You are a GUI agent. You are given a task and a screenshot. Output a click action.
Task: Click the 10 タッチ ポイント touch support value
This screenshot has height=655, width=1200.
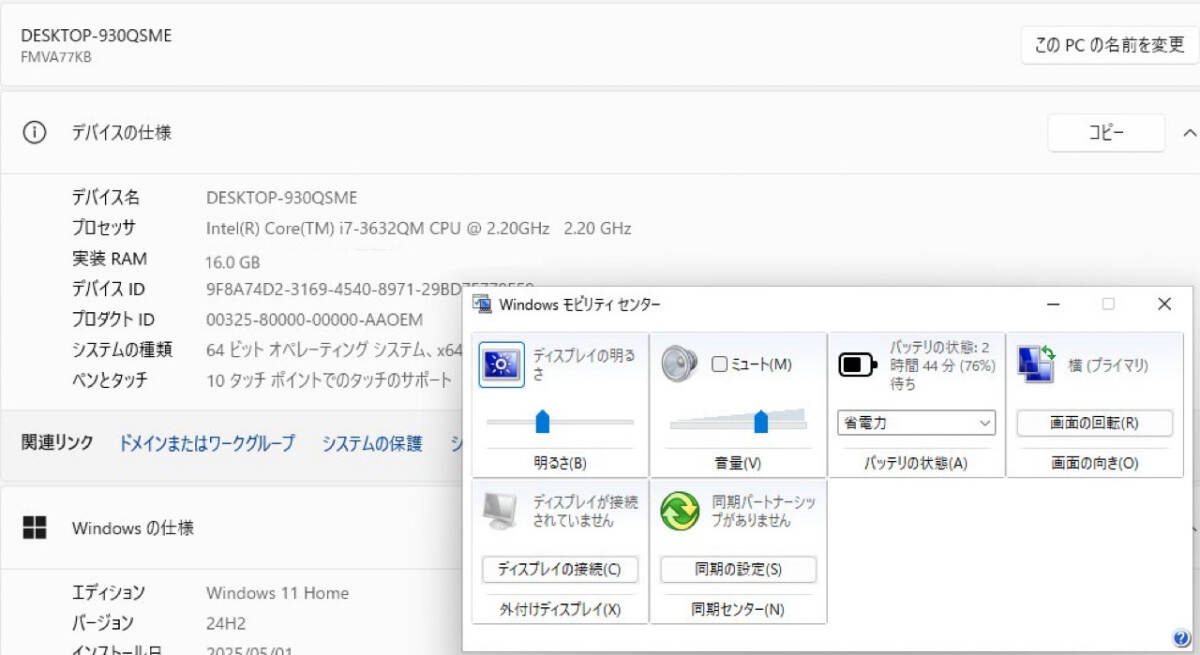pos(329,380)
